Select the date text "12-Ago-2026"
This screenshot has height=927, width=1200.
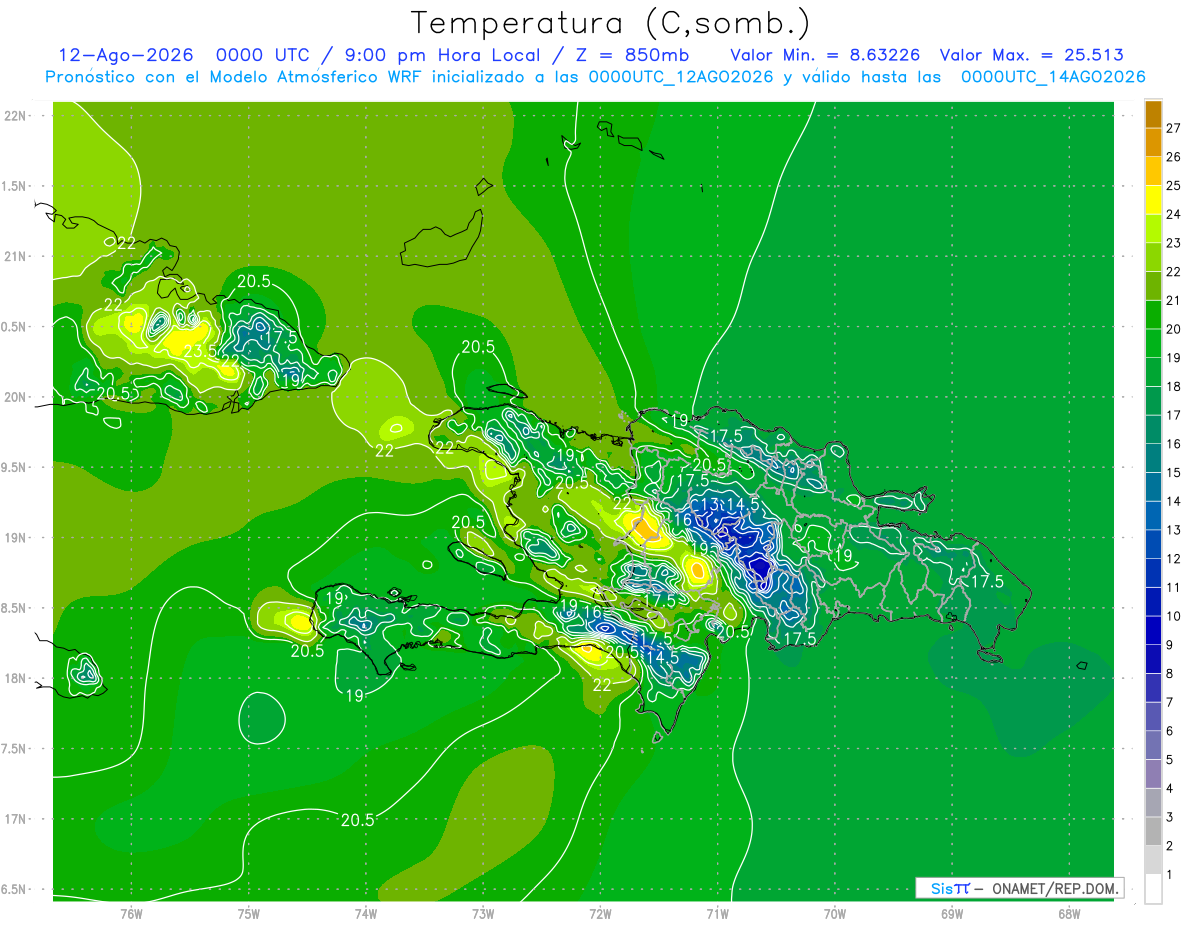(126, 55)
